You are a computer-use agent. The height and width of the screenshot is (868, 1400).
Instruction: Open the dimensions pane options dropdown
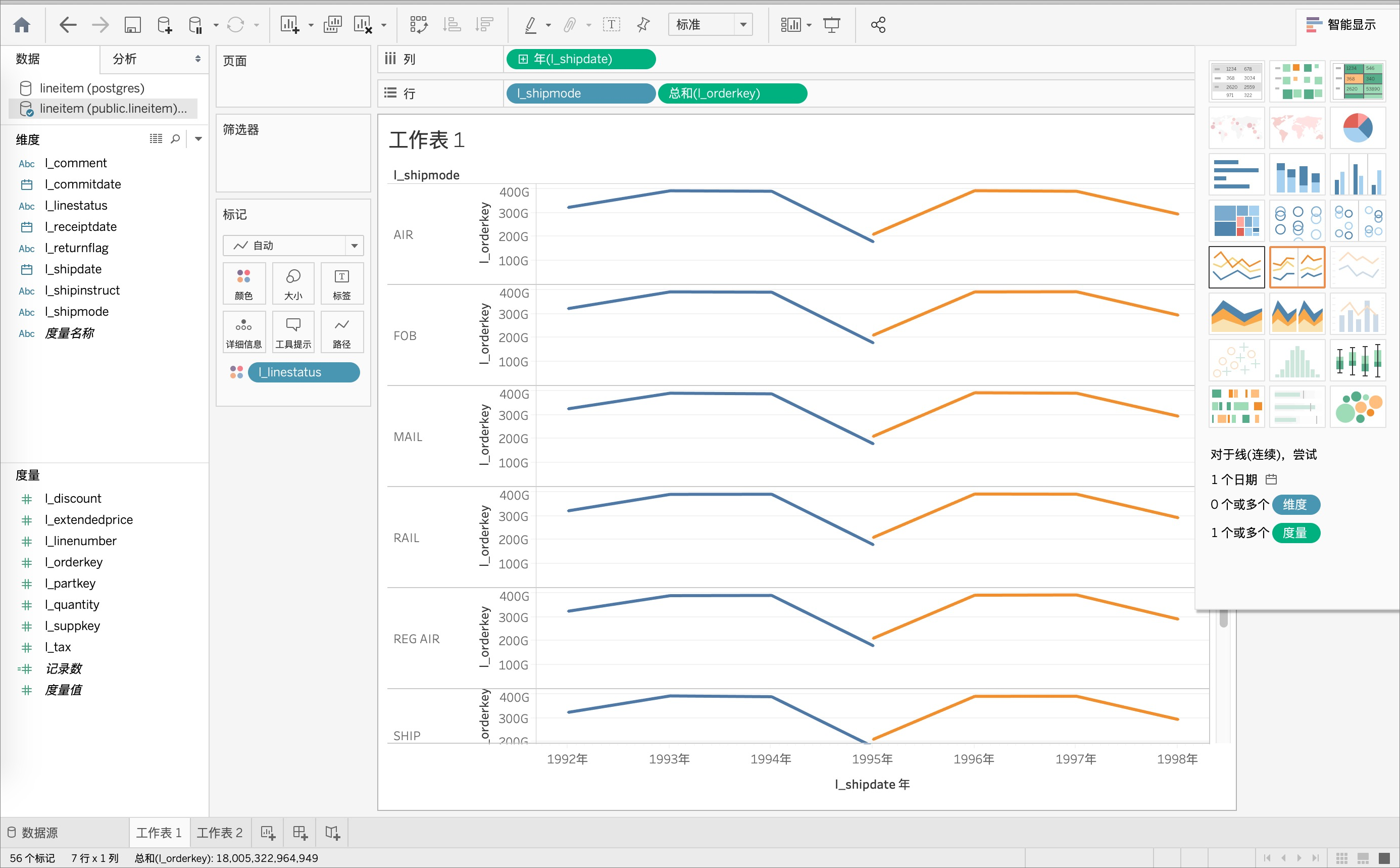pos(198,138)
